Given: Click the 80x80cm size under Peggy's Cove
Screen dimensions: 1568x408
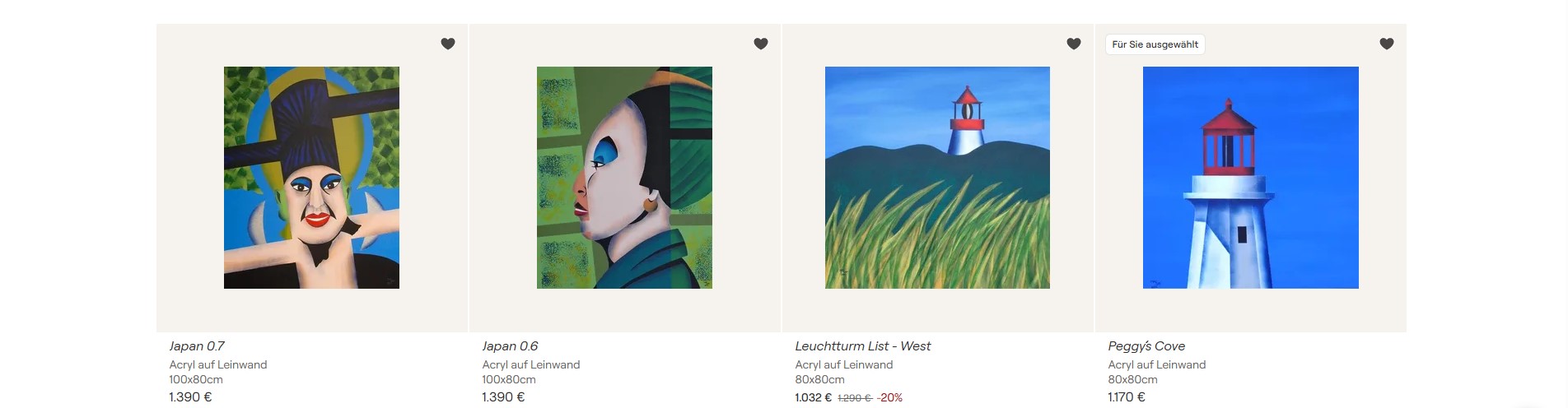Looking at the screenshot, I should pos(1132,379).
